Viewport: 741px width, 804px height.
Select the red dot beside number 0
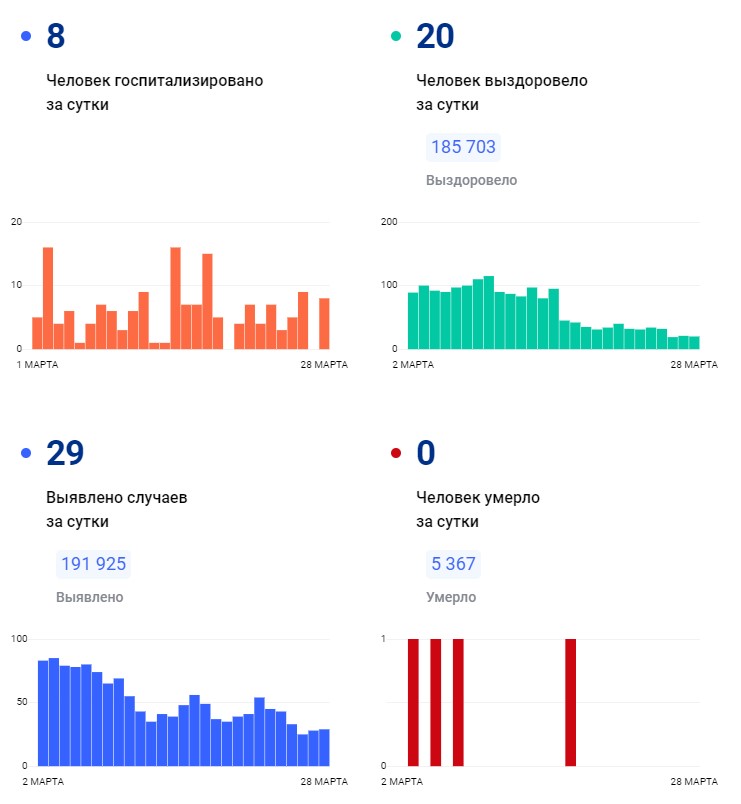396,453
